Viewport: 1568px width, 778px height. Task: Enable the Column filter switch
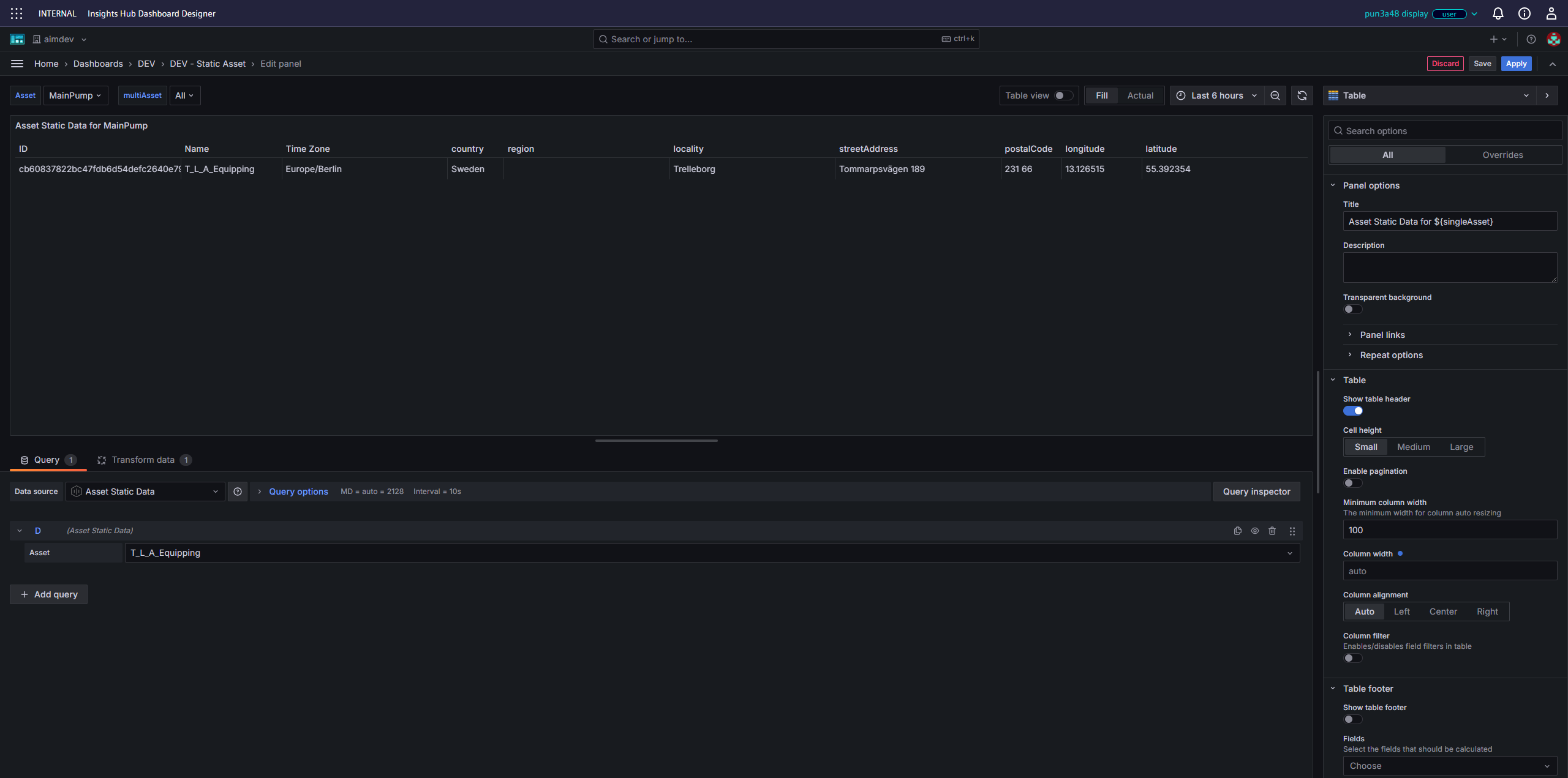coord(1352,658)
